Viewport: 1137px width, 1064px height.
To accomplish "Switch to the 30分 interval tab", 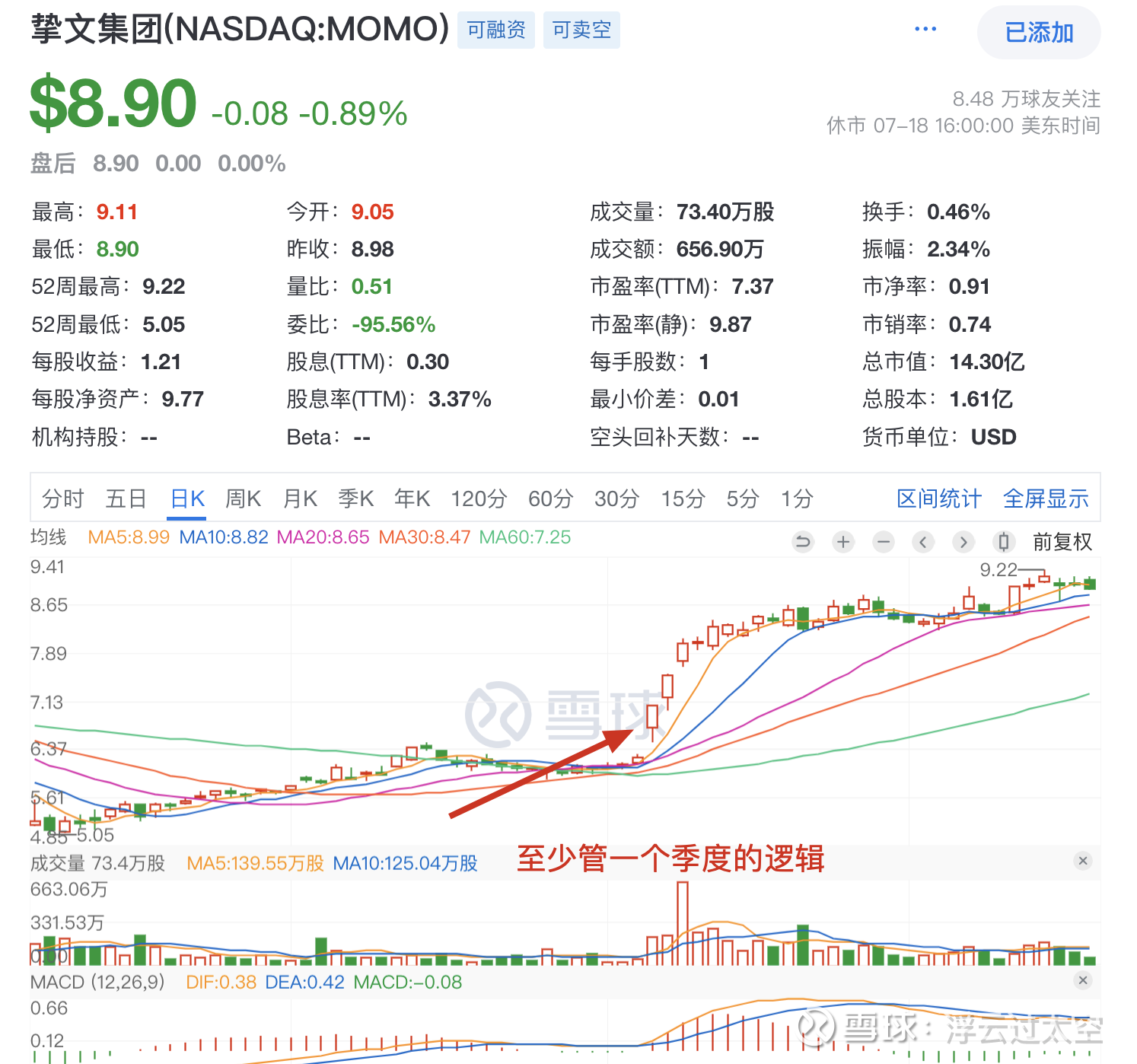I will tap(616, 499).
